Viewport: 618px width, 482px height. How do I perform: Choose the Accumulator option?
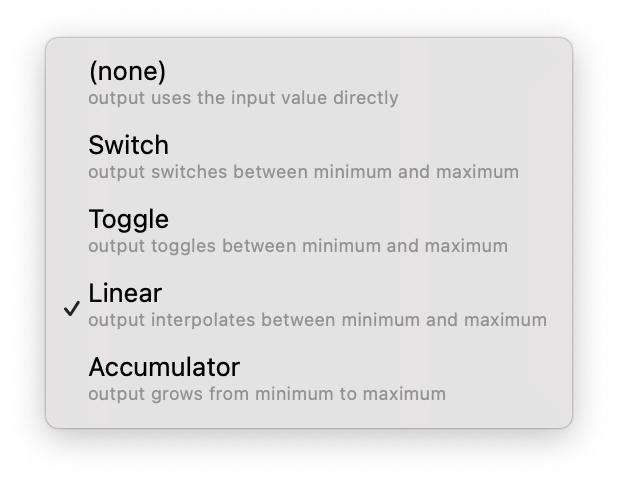(164, 368)
